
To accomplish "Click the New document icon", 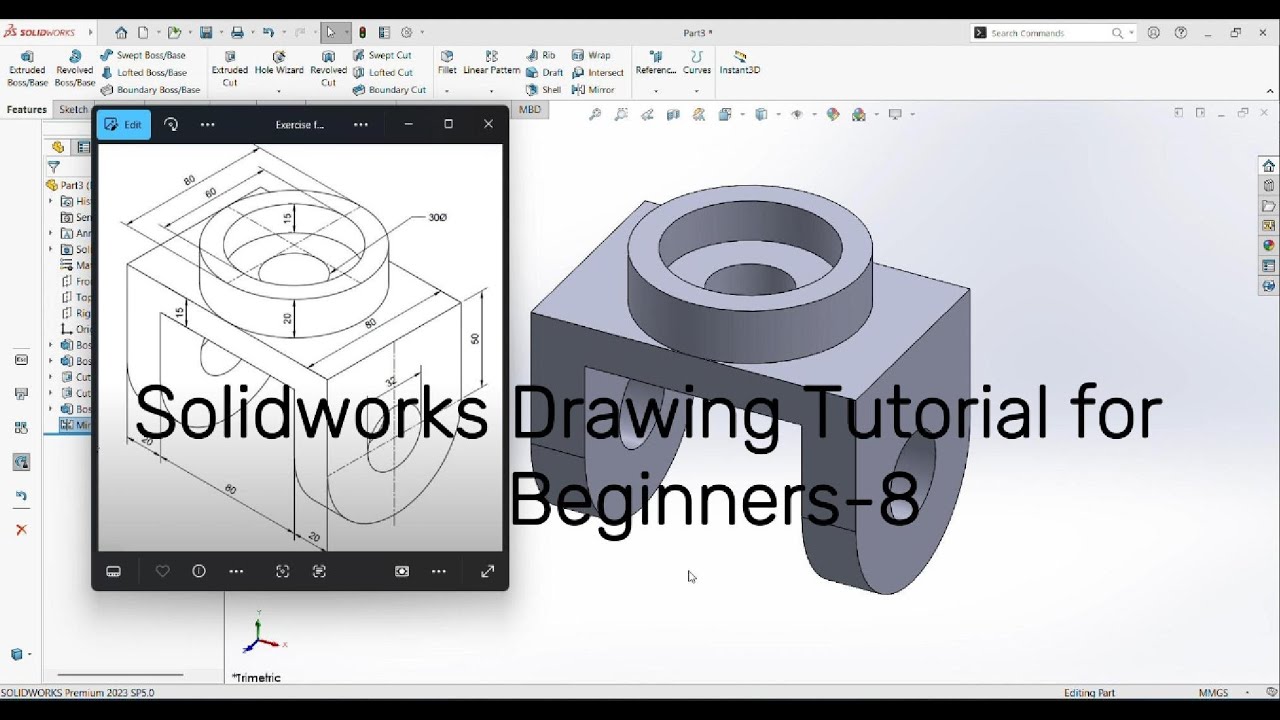I will tap(143, 32).
